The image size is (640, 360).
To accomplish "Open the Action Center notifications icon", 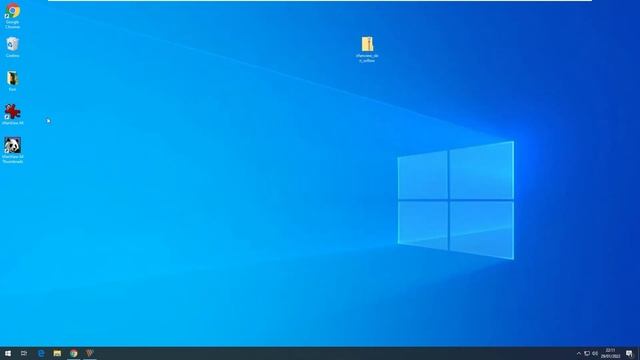I will 629,353.
